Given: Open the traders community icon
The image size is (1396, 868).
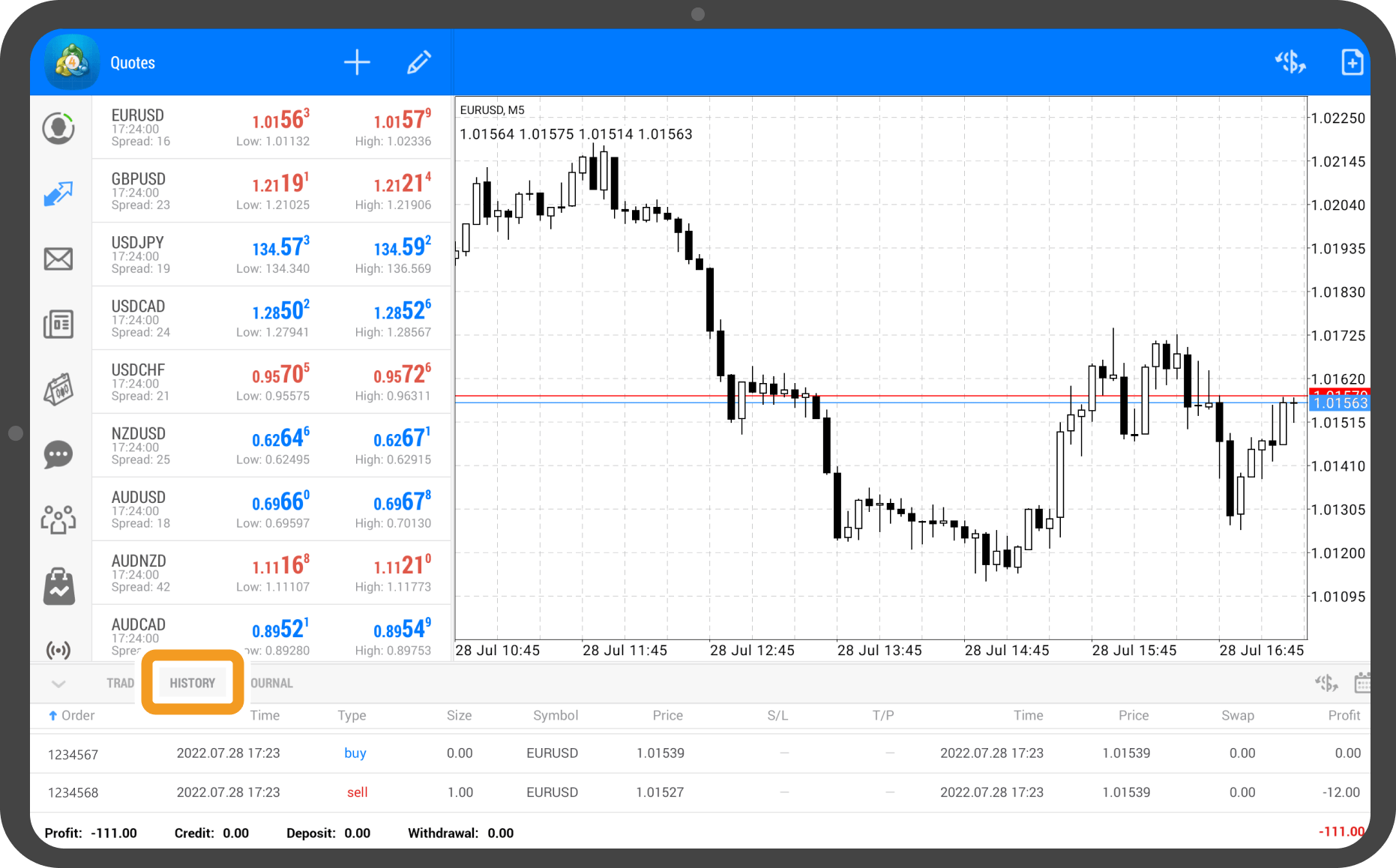Looking at the screenshot, I should click(x=58, y=519).
